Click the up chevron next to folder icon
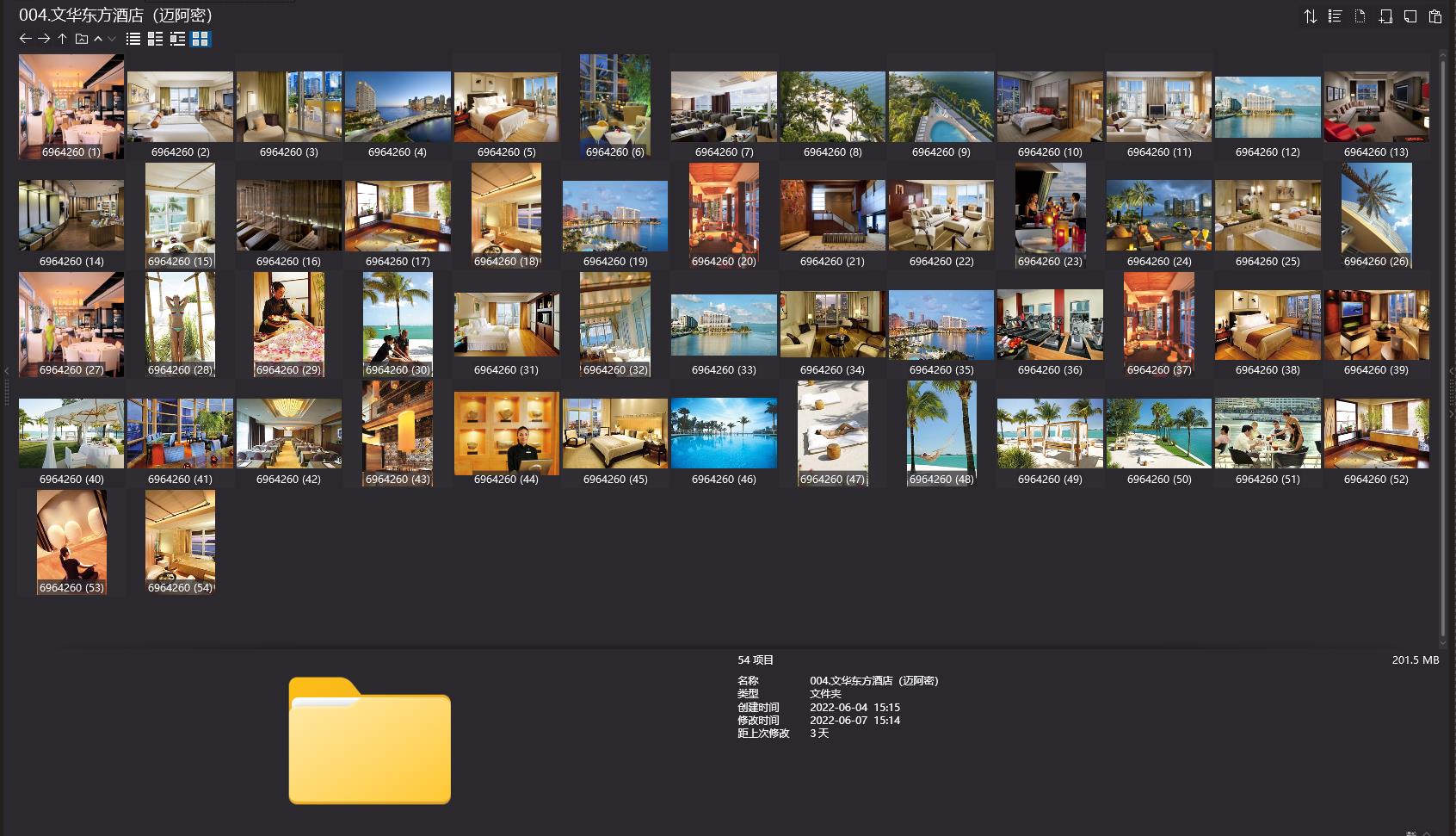Image resolution: width=1456 pixels, height=836 pixels. click(x=98, y=39)
